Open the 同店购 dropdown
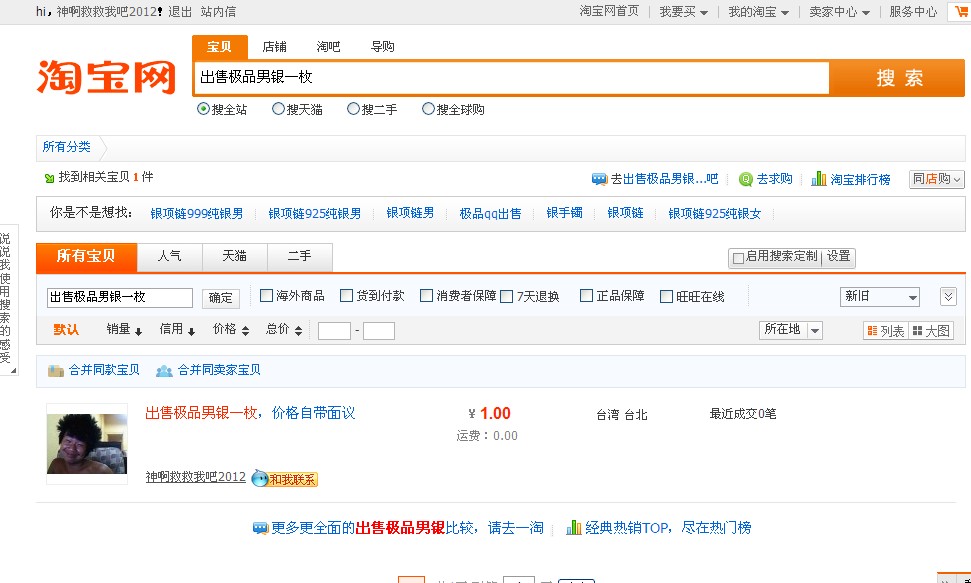Image resolution: width=971 pixels, height=583 pixels. 937,179
